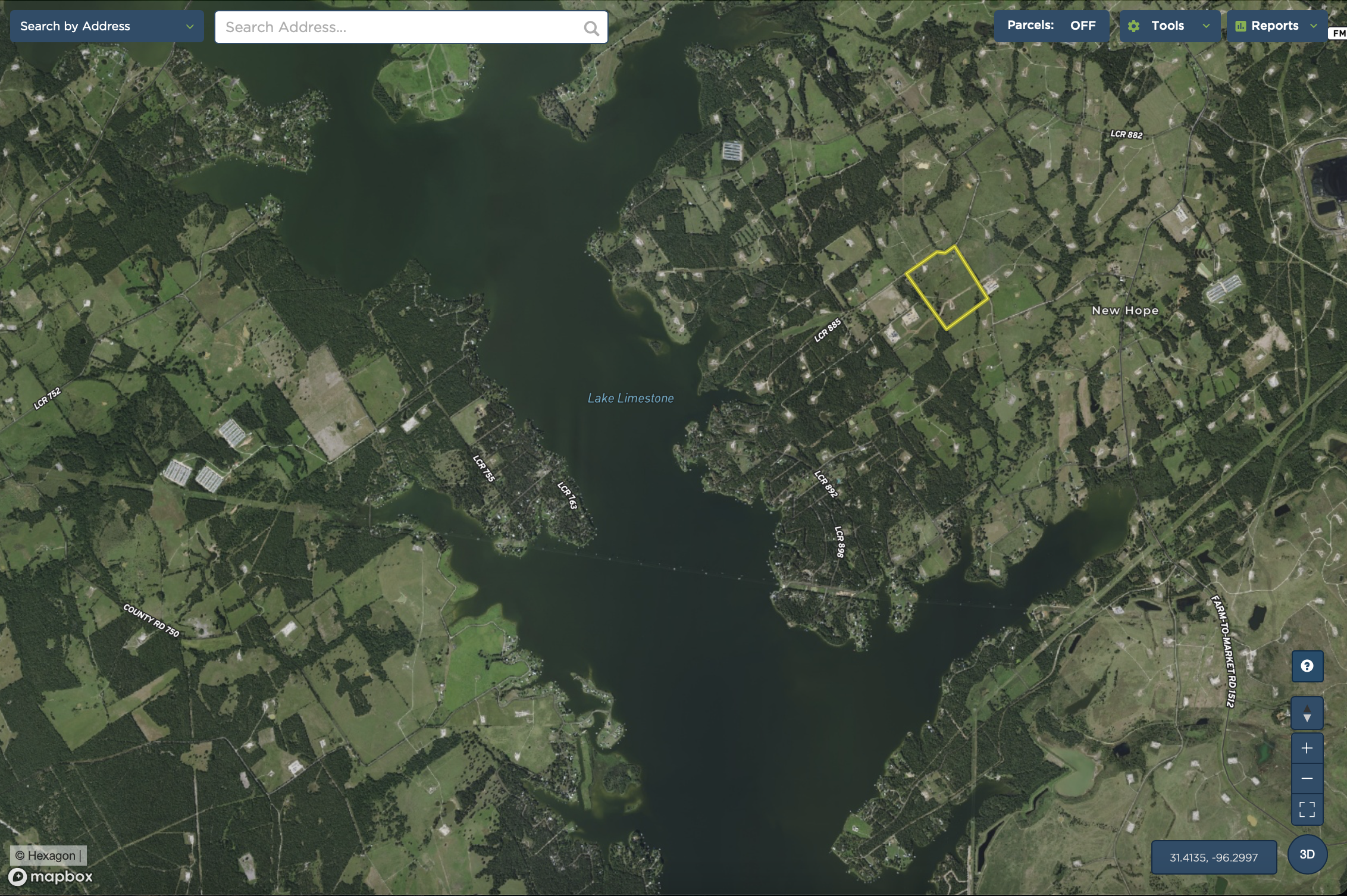This screenshot has width=1347, height=896.
Task: Open the help question mark button
Action: (x=1307, y=666)
